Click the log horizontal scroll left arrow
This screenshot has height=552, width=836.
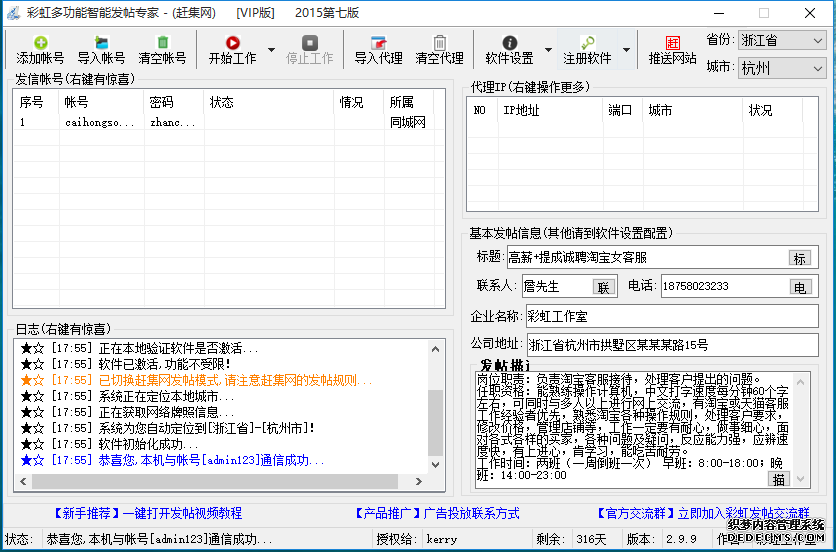pos(23,482)
